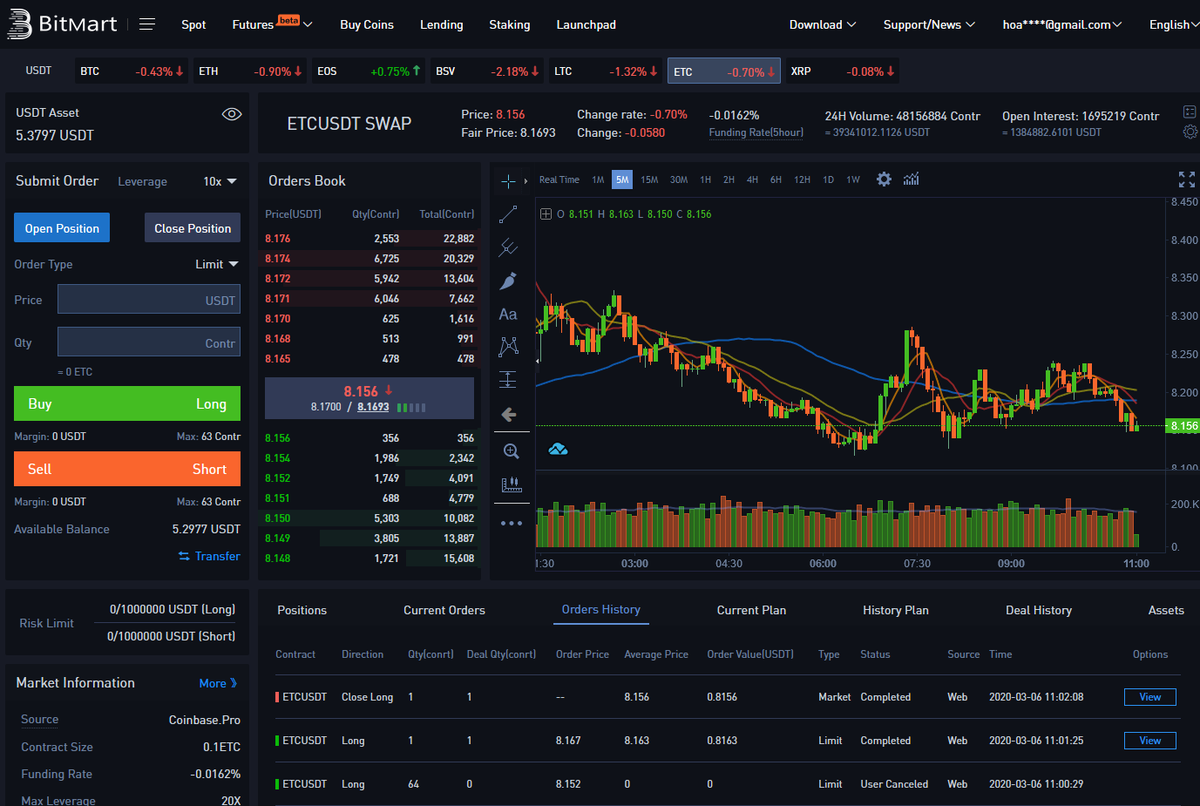Open the hamburger menu next to BitMart logo
Screen dimensions: 1200x806
click(147, 24)
